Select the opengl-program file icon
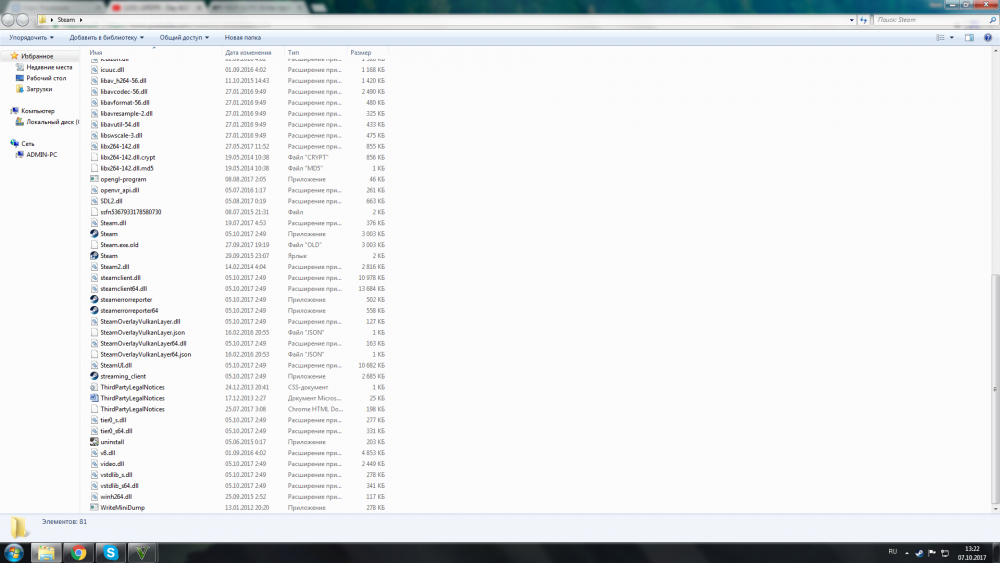The image size is (1000, 563). [x=94, y=179]
